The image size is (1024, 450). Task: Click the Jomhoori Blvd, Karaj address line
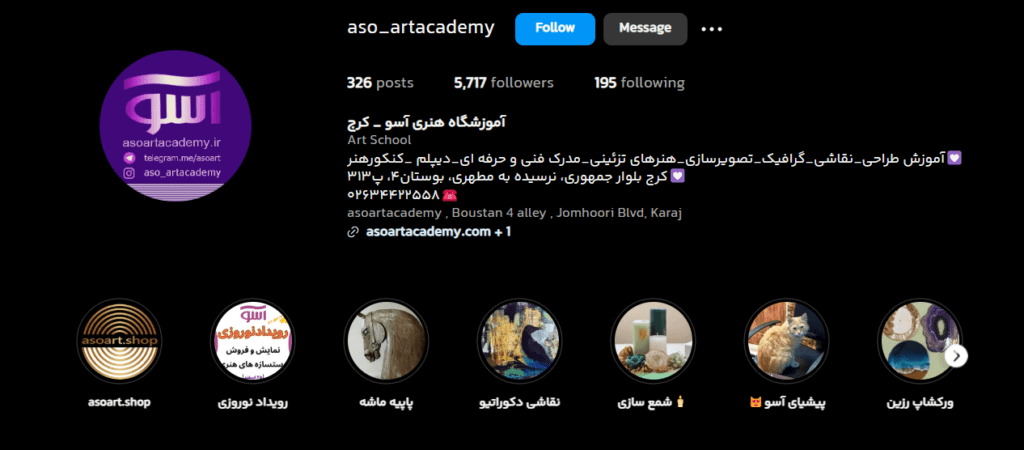coord(515,213)
